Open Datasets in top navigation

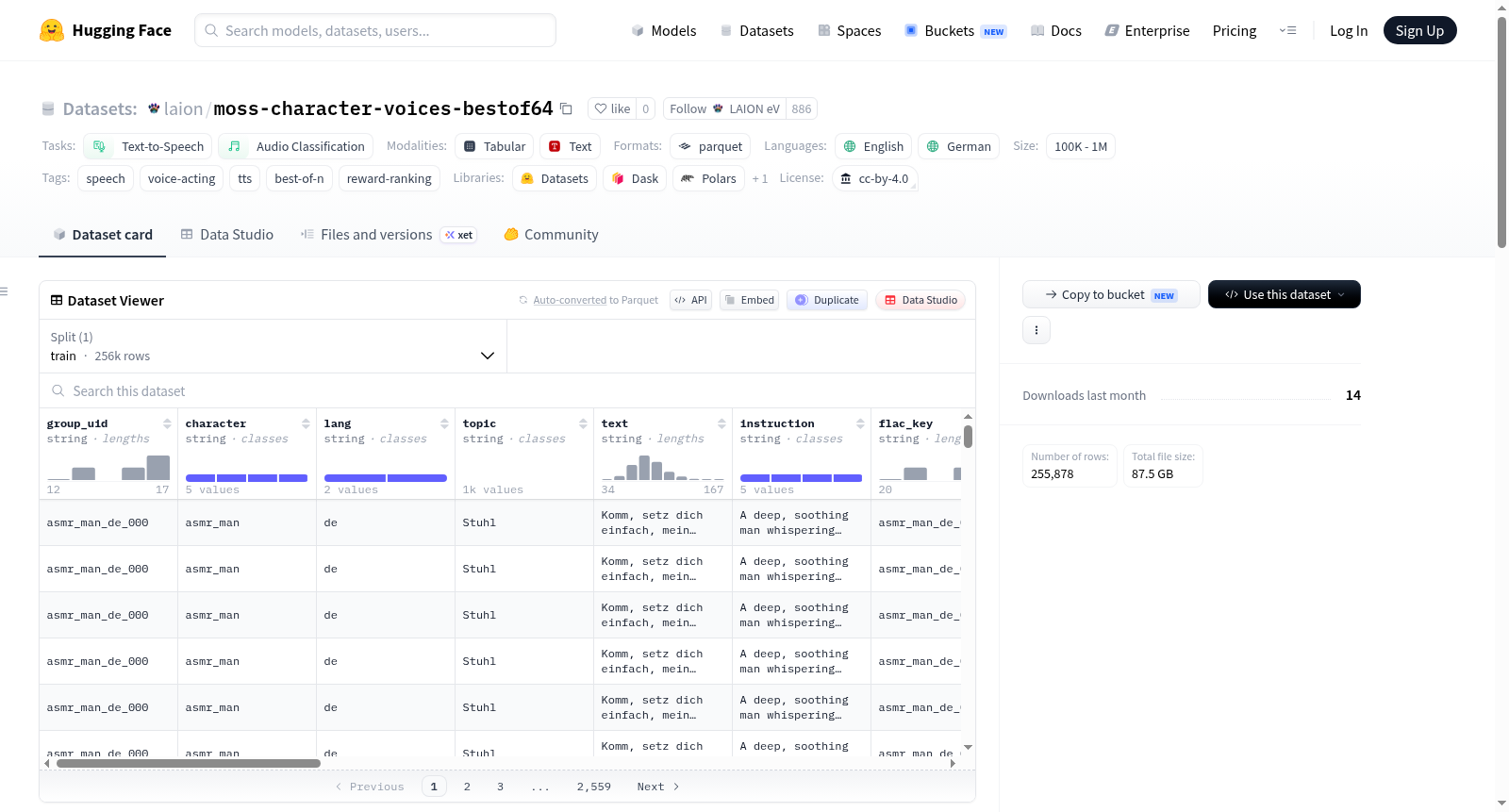pos(756,30)
